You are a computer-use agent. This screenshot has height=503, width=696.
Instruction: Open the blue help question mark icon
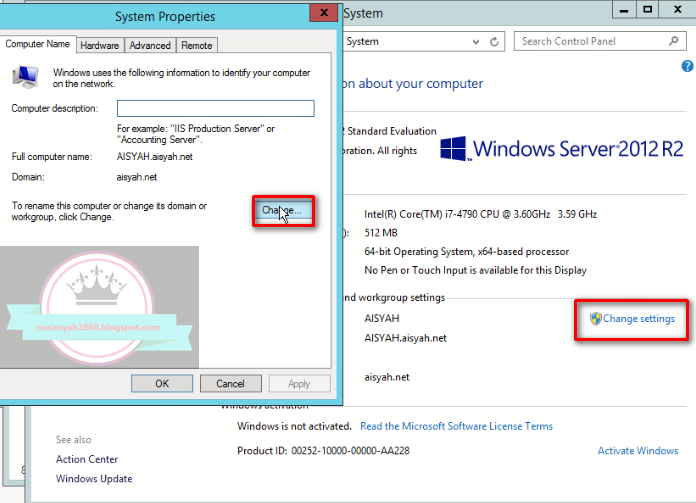pyautogui.click(x=688, y=66)
